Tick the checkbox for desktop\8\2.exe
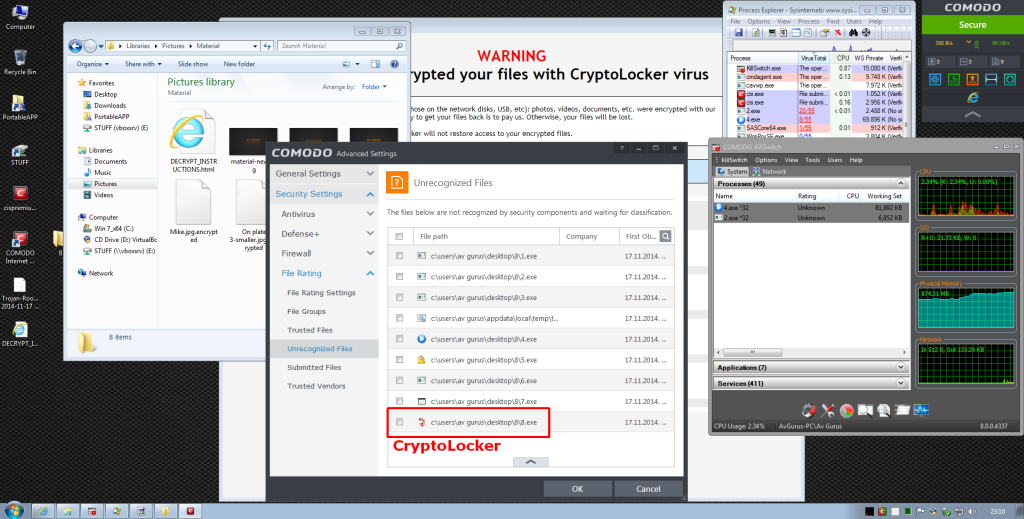This screenshot has height=519, width=1024. coord(400,277)
